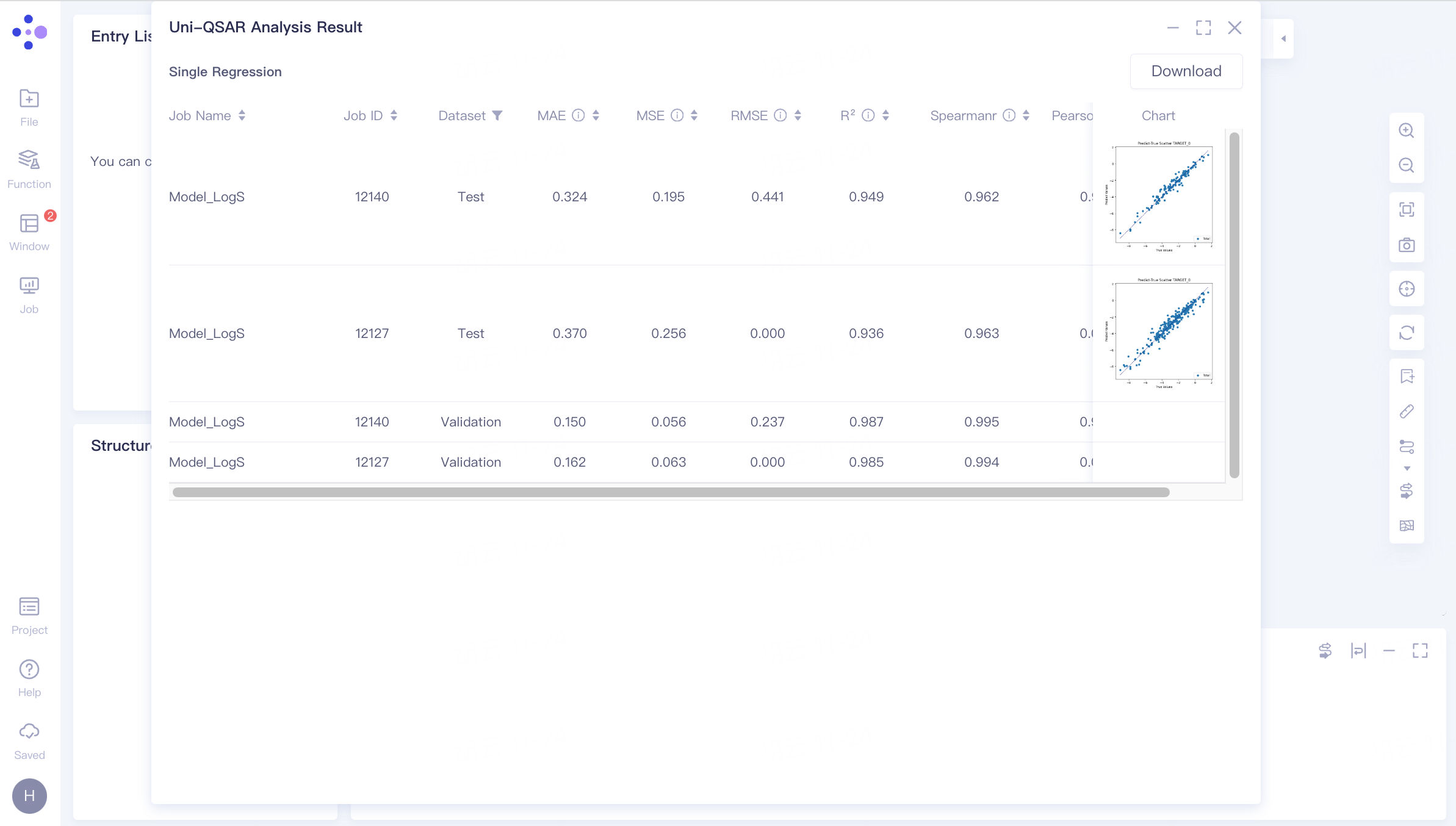Screen dimensions: 1456x826
Task: Toggle sorting on the Job ID column
Action: [394, 115]
